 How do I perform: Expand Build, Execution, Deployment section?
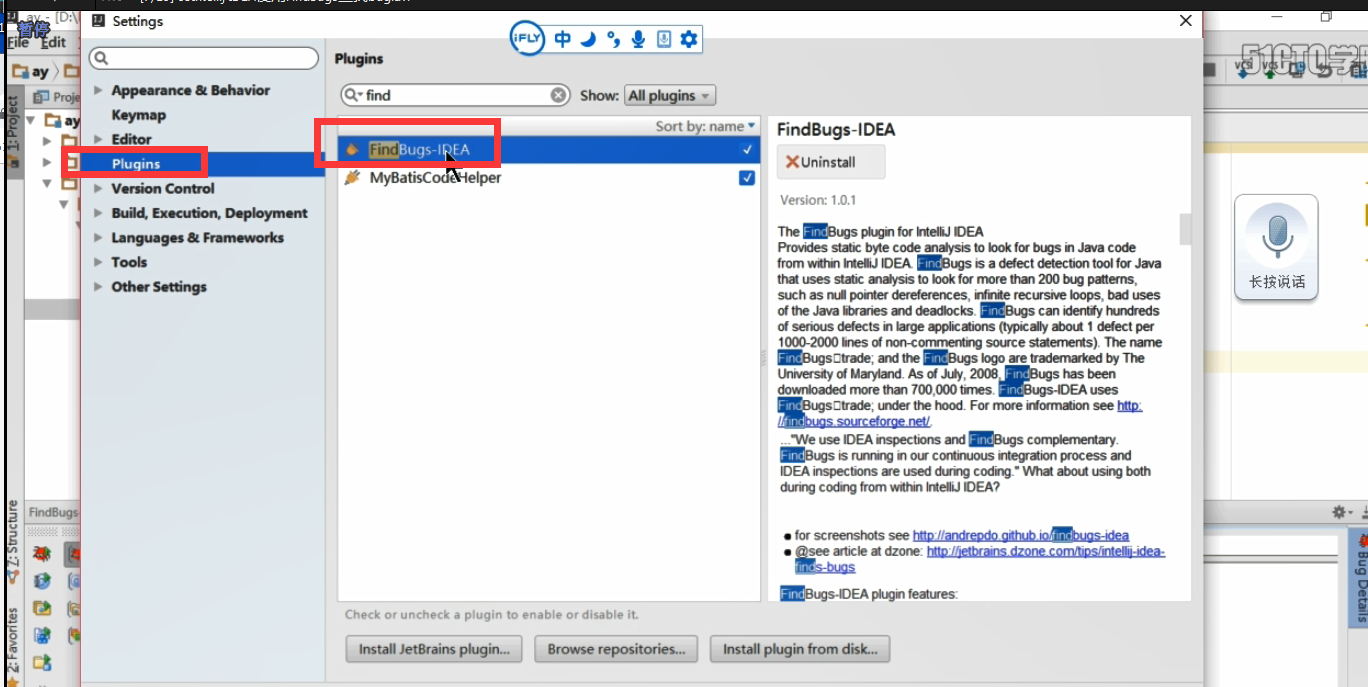[x=98, y=213]
